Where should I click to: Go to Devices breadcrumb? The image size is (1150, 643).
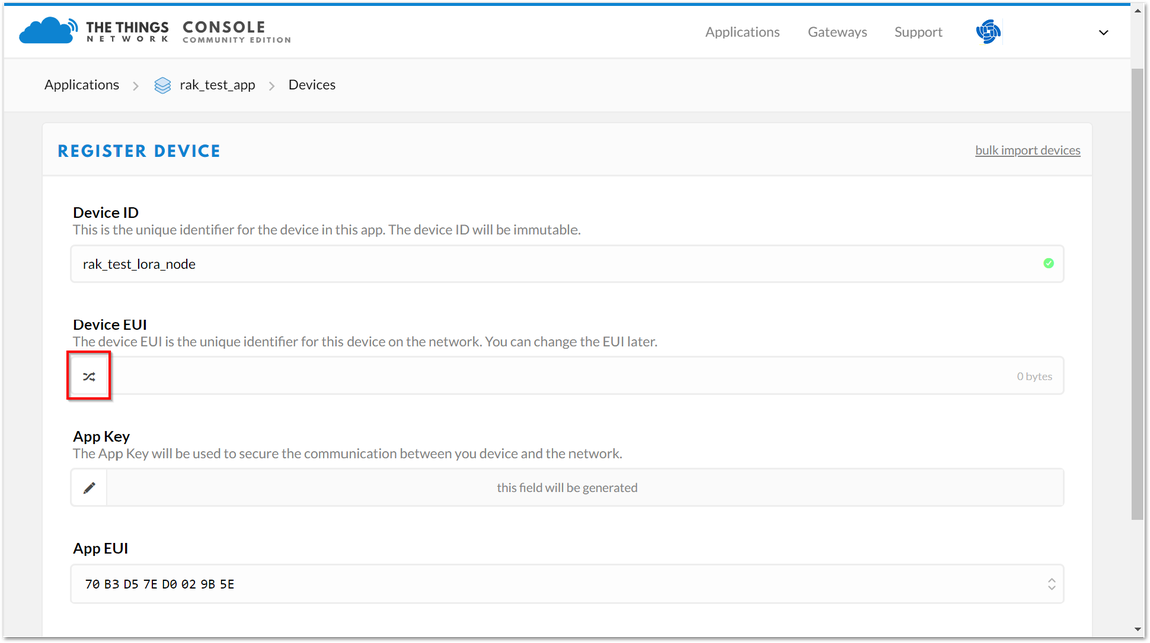[312, 85]
